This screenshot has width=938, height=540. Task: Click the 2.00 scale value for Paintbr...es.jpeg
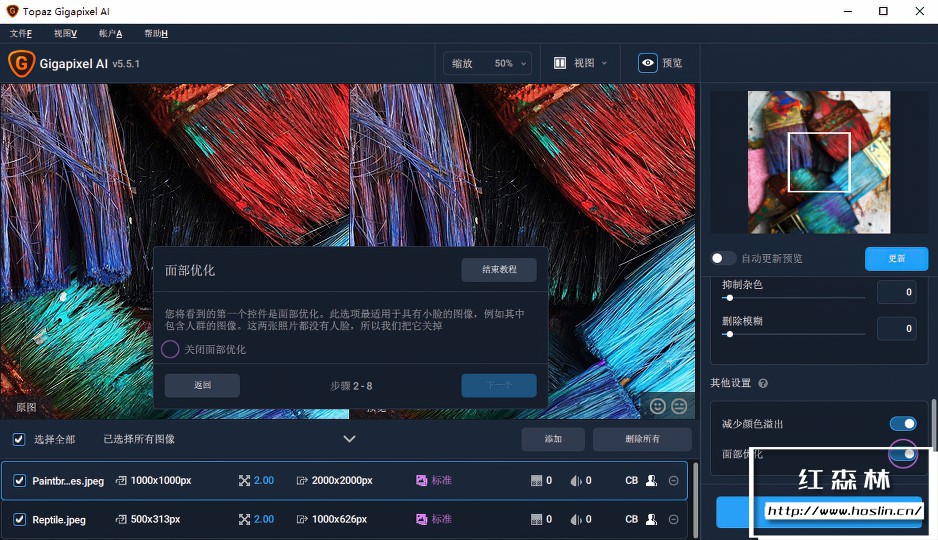click(x=264, y=480)
